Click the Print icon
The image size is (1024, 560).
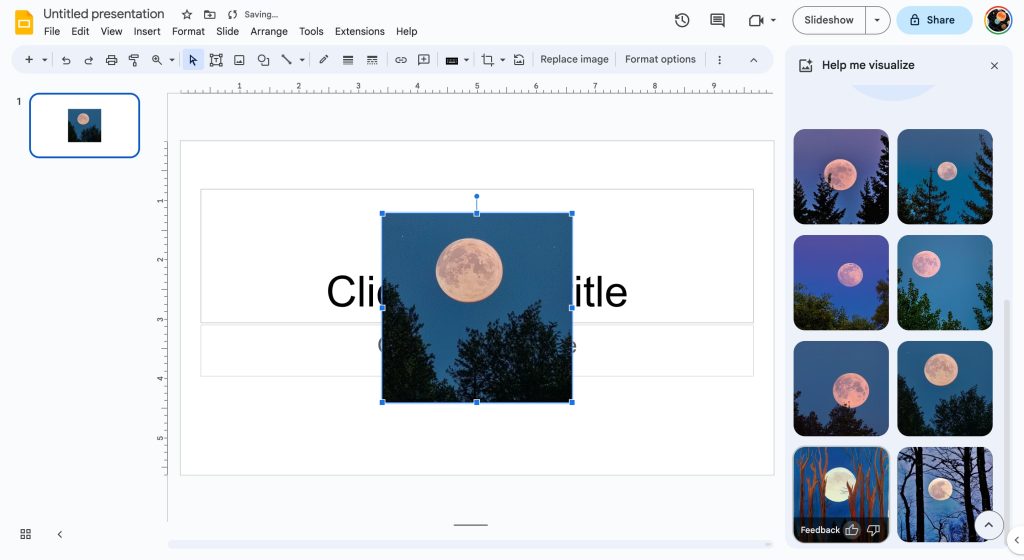point(111,60)
